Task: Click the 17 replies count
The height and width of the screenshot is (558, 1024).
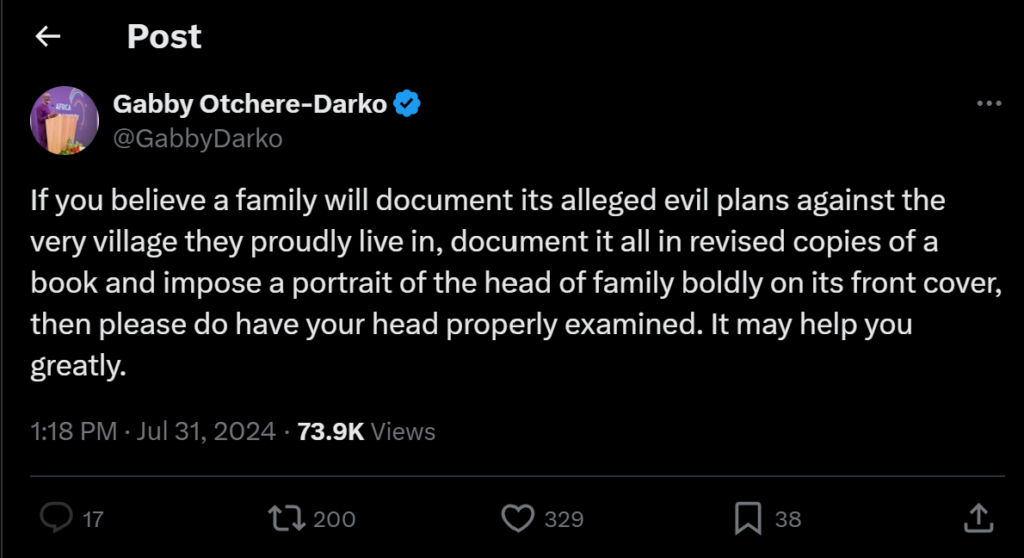Action: point(93,519)
